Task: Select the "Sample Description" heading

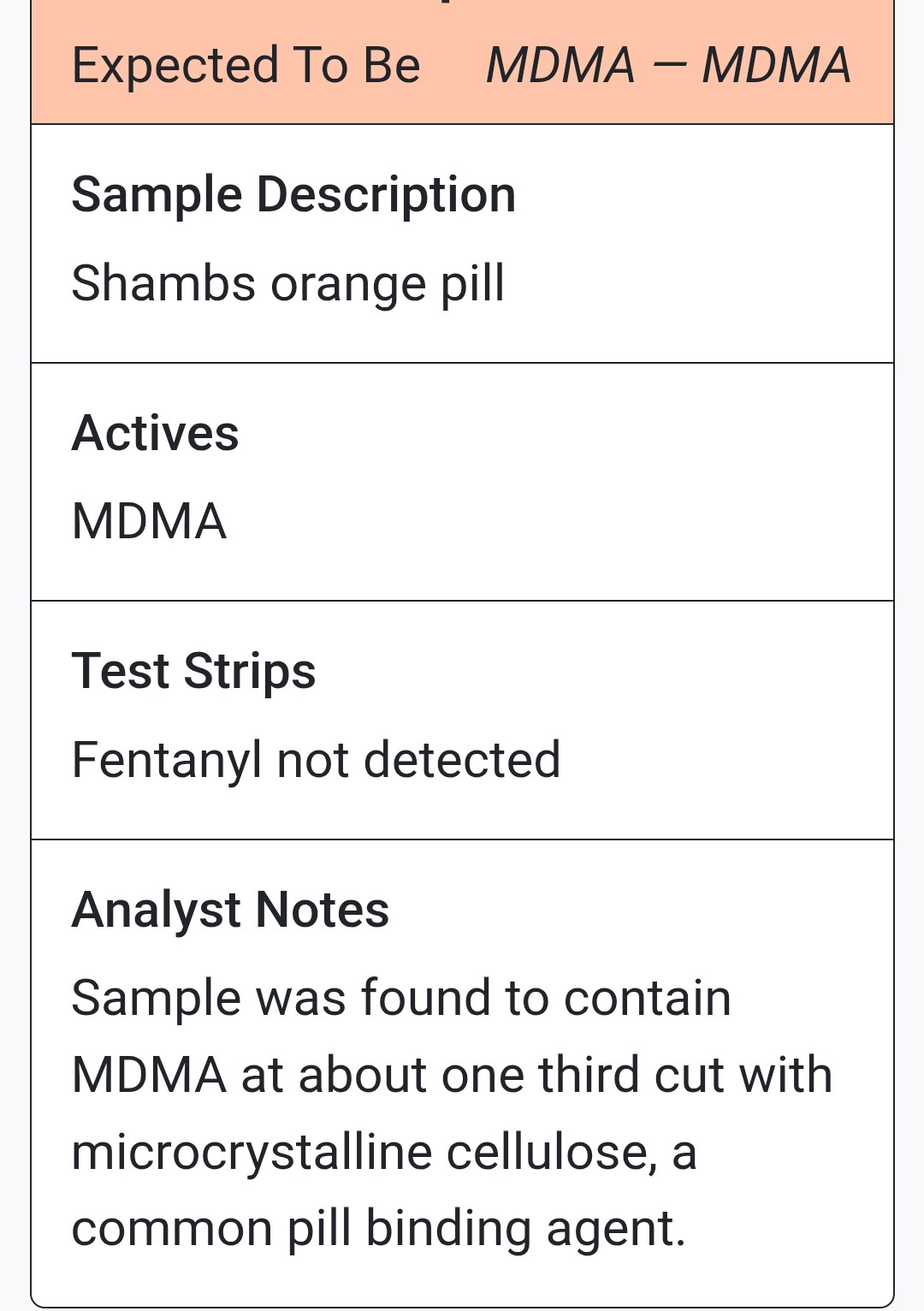Action: tap(293, 194)
